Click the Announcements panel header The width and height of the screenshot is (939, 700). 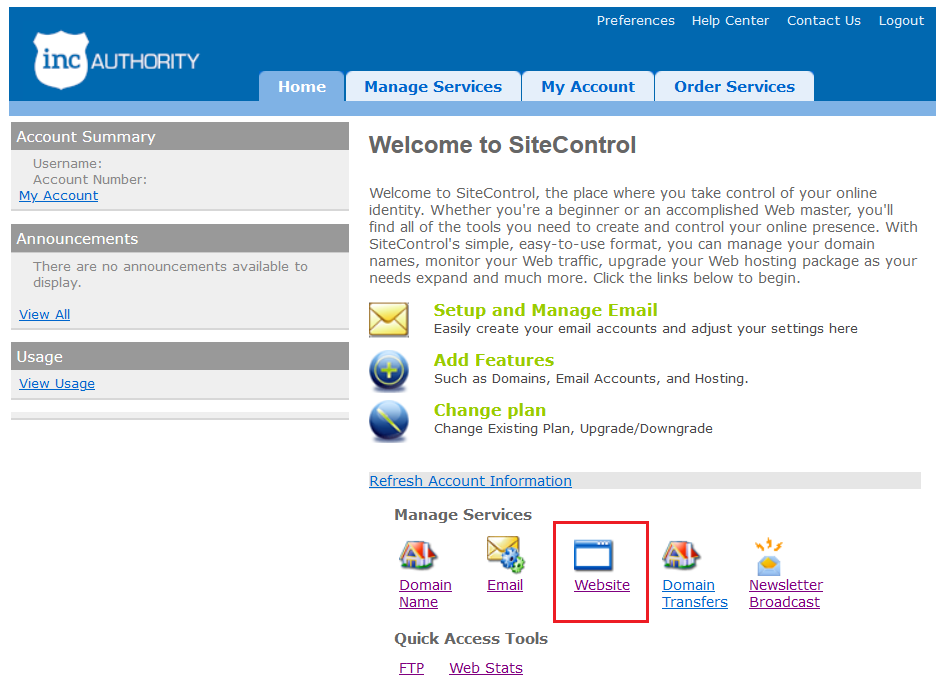tap(180, 238)
